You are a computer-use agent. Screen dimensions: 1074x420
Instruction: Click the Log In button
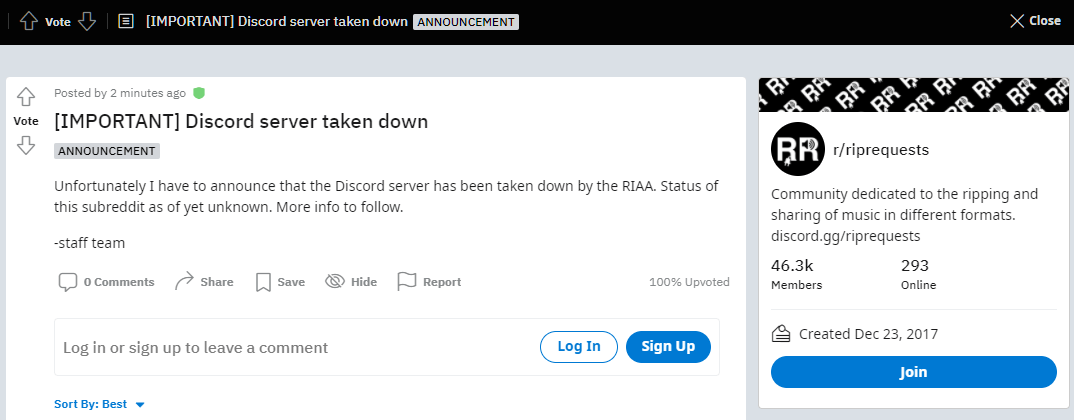[579, 347]
